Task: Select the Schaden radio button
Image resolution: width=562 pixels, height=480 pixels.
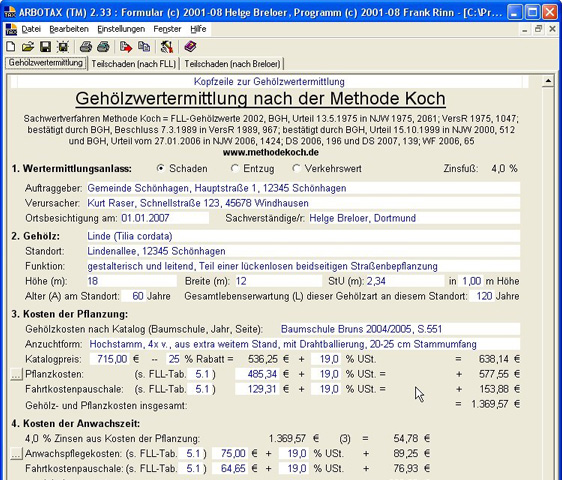Action: [161, 168]
